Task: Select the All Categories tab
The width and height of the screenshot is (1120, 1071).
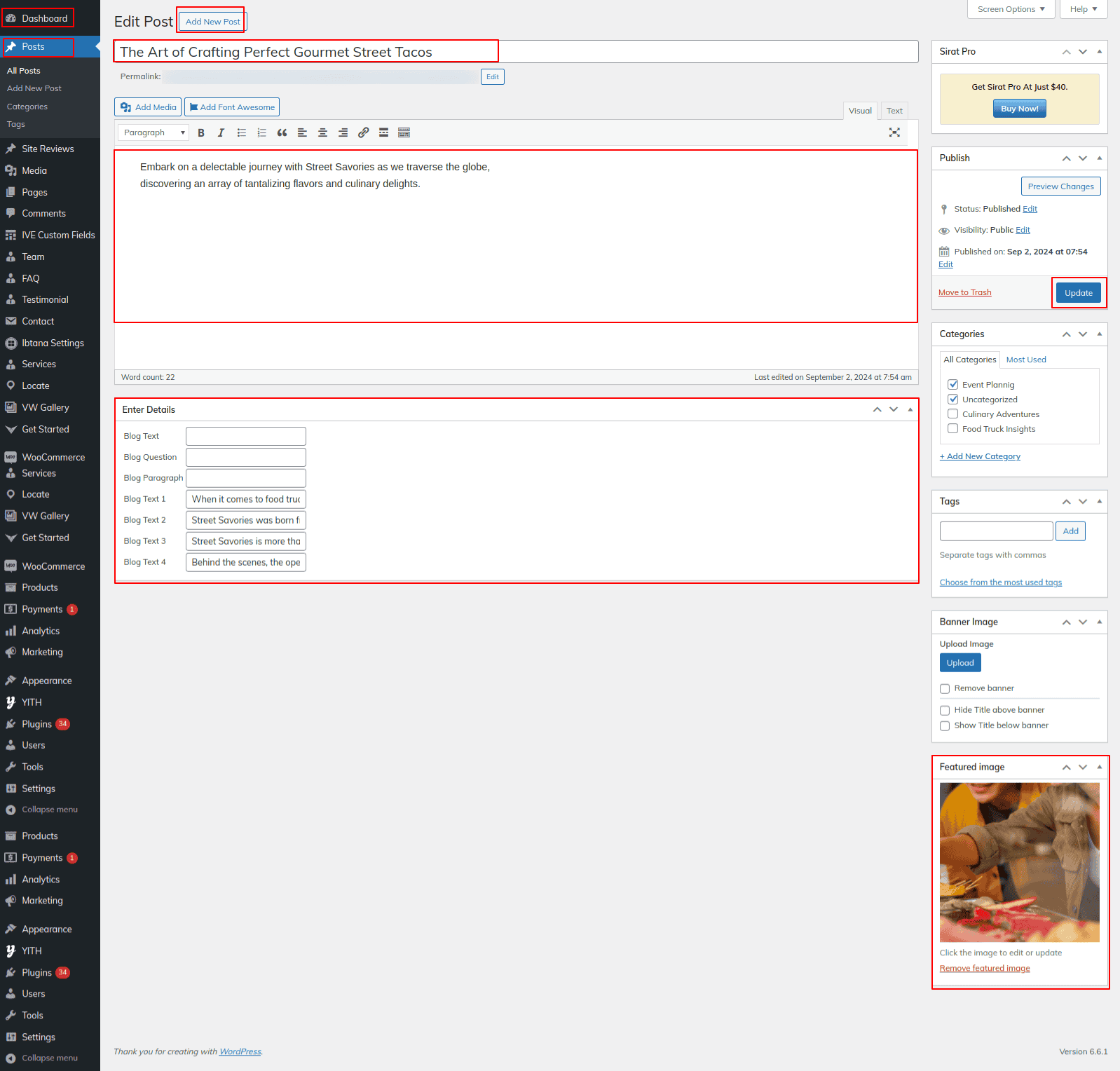Action: pos(969,360)
